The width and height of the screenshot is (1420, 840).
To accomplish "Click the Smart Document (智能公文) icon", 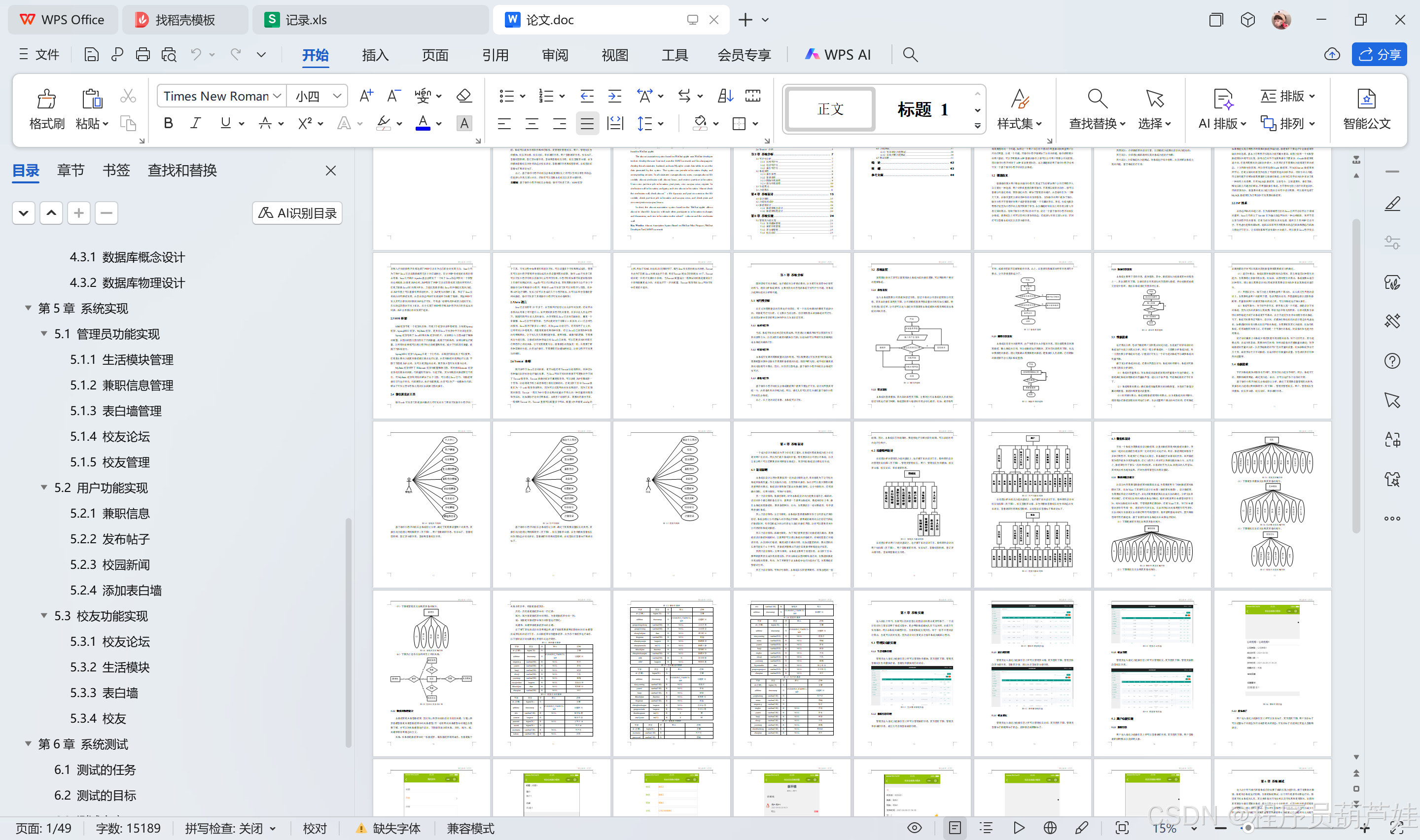I will point(1367,99).
